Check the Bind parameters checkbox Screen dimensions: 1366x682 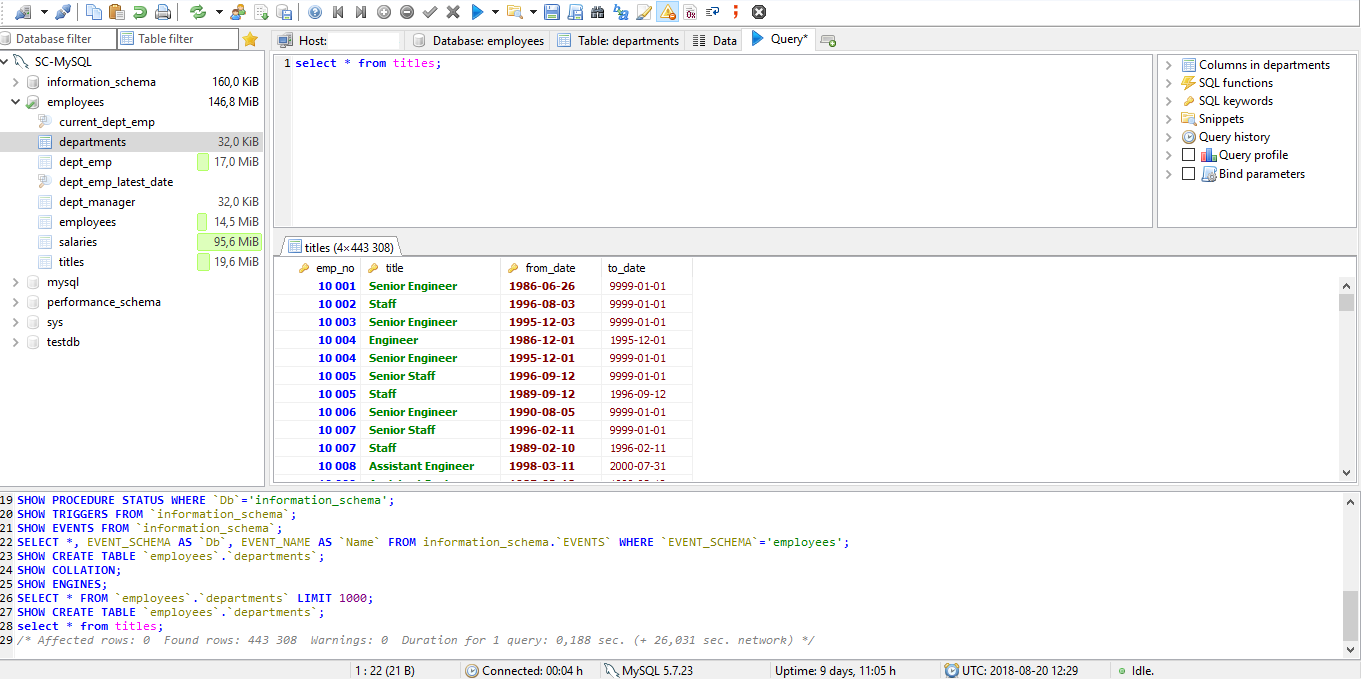coord(1188,174)
